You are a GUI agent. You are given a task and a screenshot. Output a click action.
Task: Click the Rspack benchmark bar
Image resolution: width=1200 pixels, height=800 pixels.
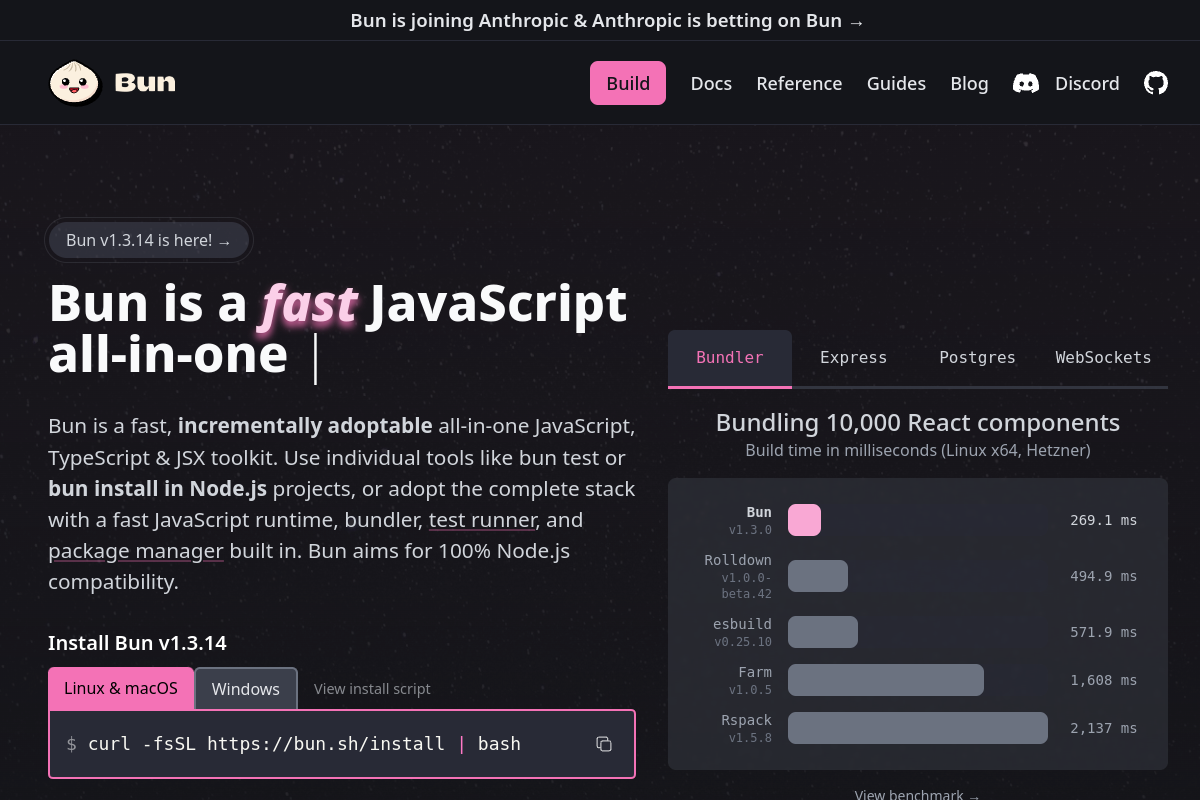click(x=918, y=728)
